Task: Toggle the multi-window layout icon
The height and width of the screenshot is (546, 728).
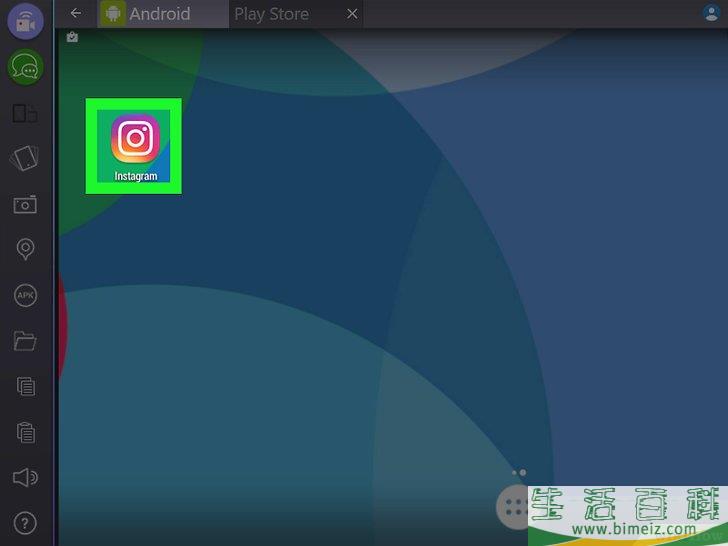Action: click(x=25, y=113)
